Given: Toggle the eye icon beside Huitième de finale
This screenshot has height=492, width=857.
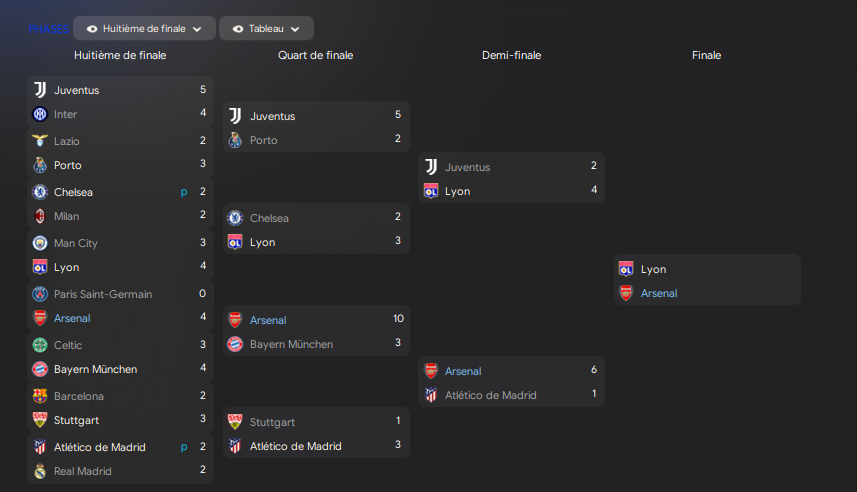Looking at the screenshot, I should click(92, 29).
